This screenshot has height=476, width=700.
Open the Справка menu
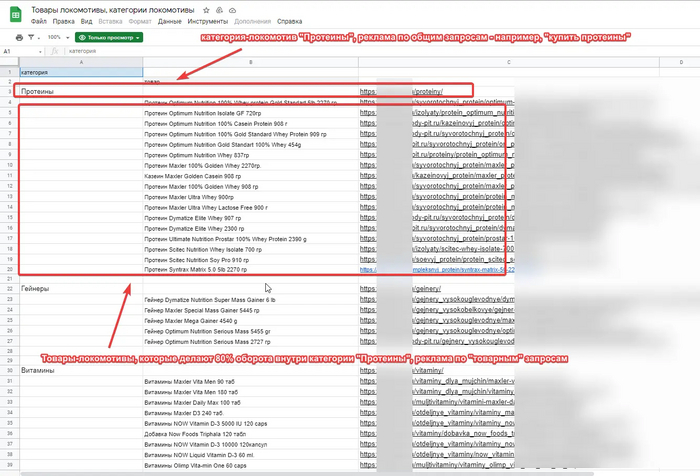pos(289,21)
